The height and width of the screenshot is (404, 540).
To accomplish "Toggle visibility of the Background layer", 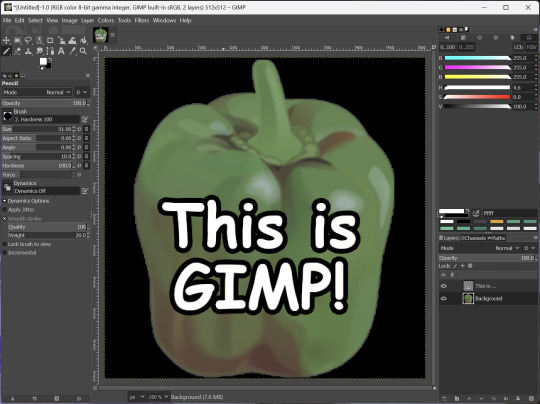I will tap(444, 299).
